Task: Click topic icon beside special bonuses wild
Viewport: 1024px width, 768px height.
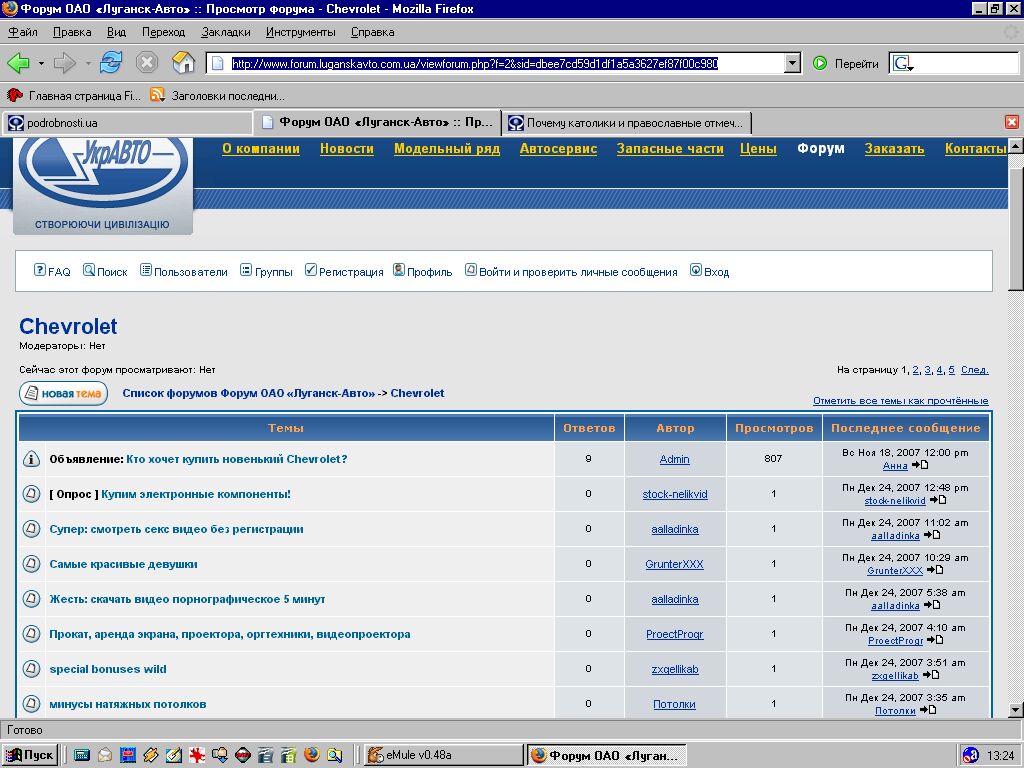Action: pyautogui.click(x=31, y=669)
